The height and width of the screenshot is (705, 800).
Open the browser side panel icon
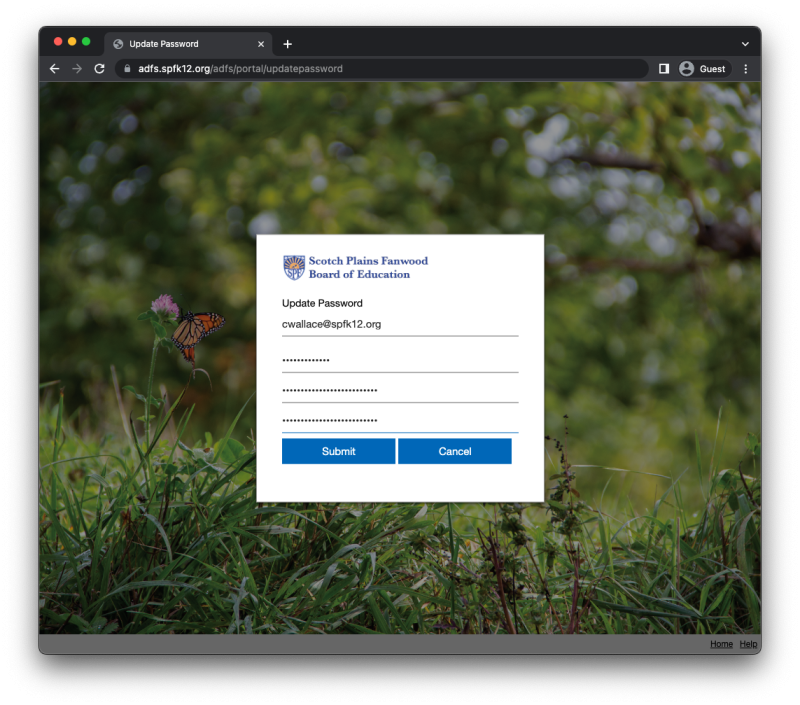pyautogui.click(x=662, y=68)
